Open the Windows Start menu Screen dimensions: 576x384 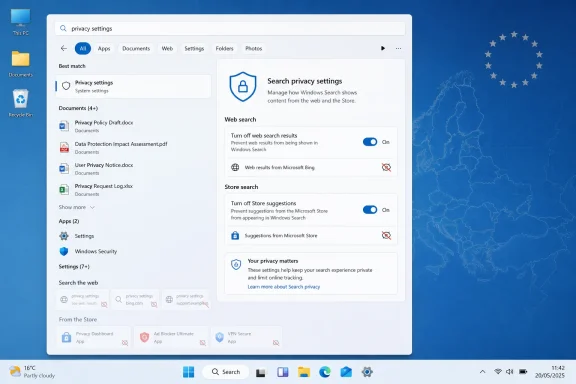(x=188, y=372)
